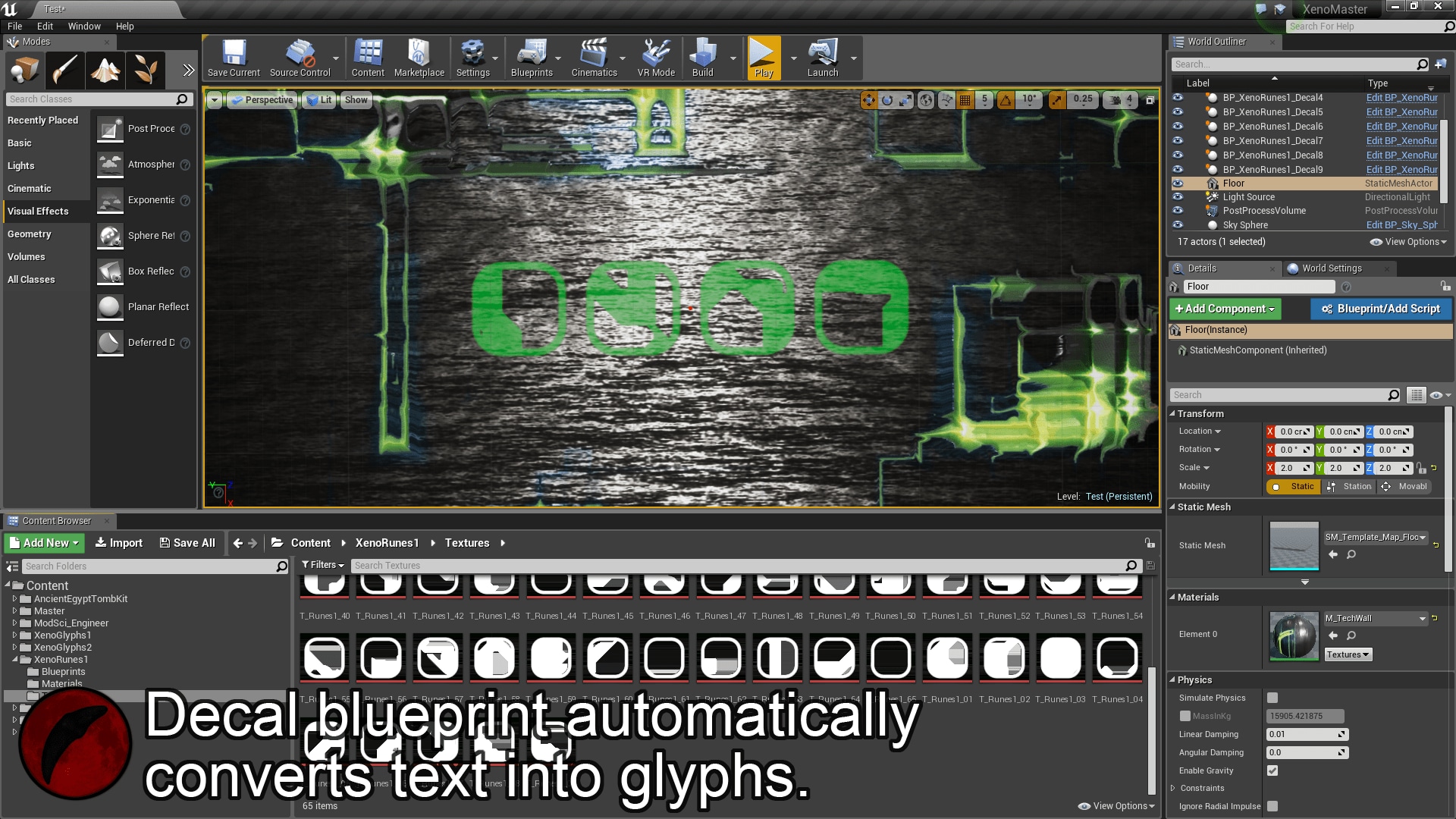Screen dimensions: 1456x819
Task: Open the Window menu
Action: (x=83, y=26)
